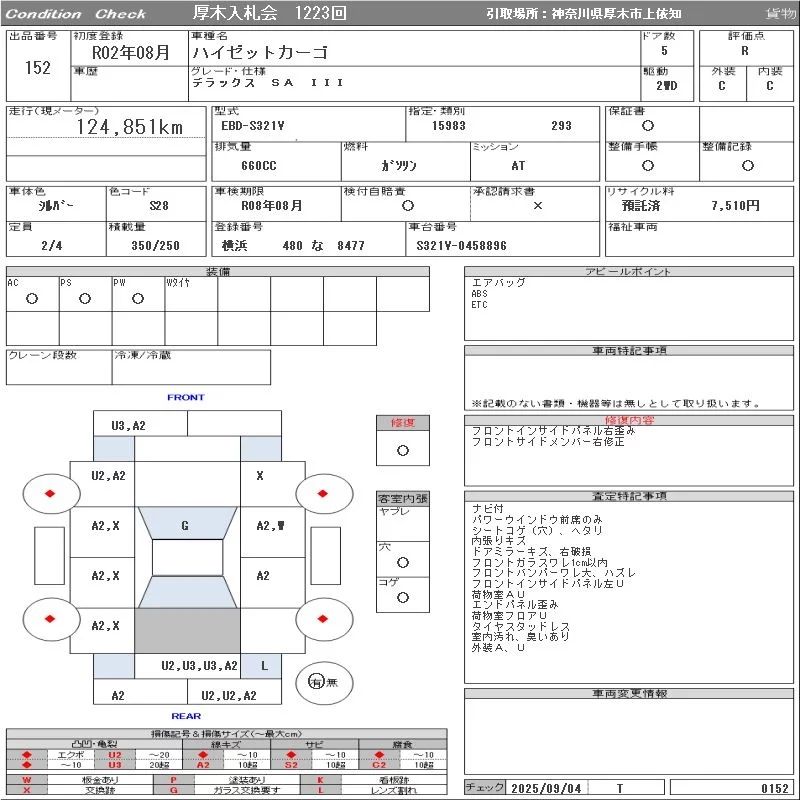Click the 有無 spare tire indicator circle

tap(324, 682)
